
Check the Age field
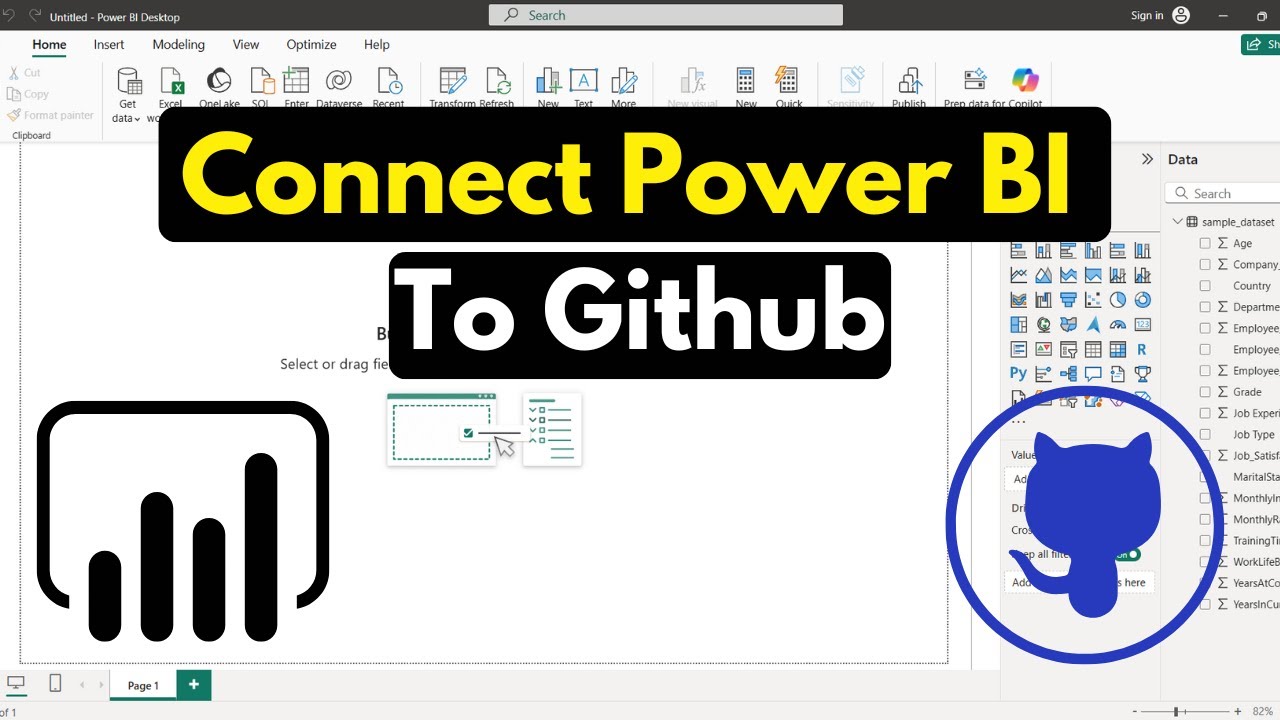[1205, 243]
